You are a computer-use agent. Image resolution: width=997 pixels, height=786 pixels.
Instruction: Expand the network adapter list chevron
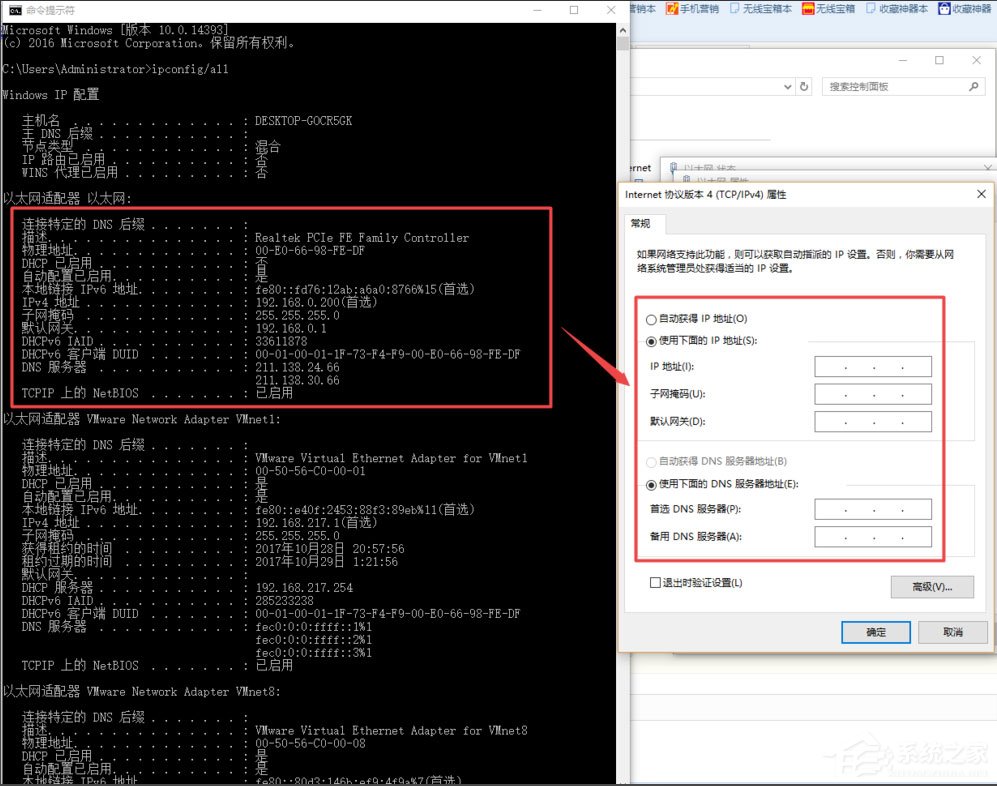[984, 166]
